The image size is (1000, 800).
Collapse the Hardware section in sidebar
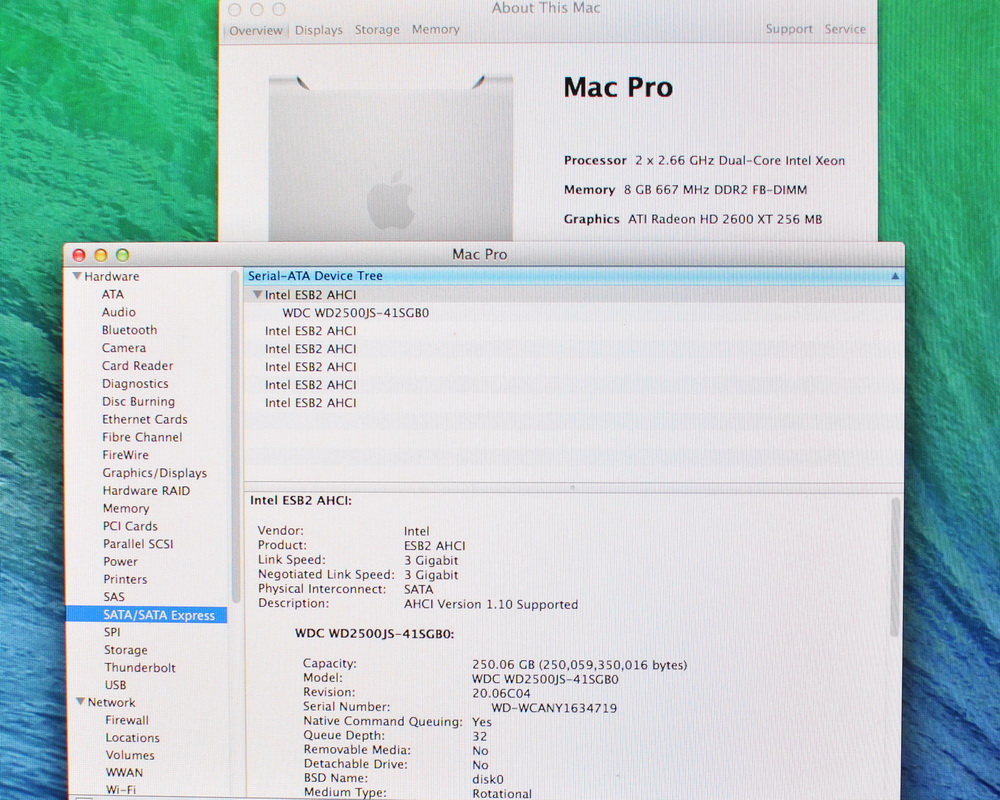(x=77, y=276)
